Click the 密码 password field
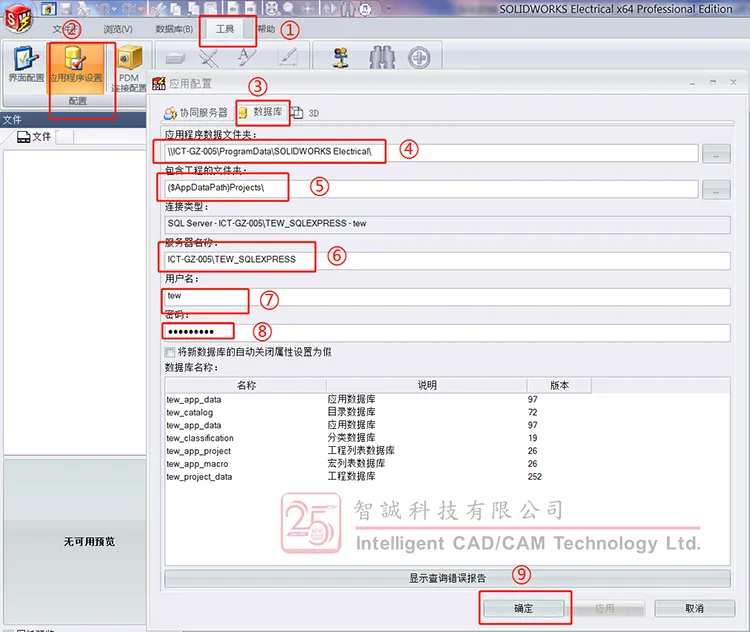The image size is (750, 632). (x=447, y=333)
